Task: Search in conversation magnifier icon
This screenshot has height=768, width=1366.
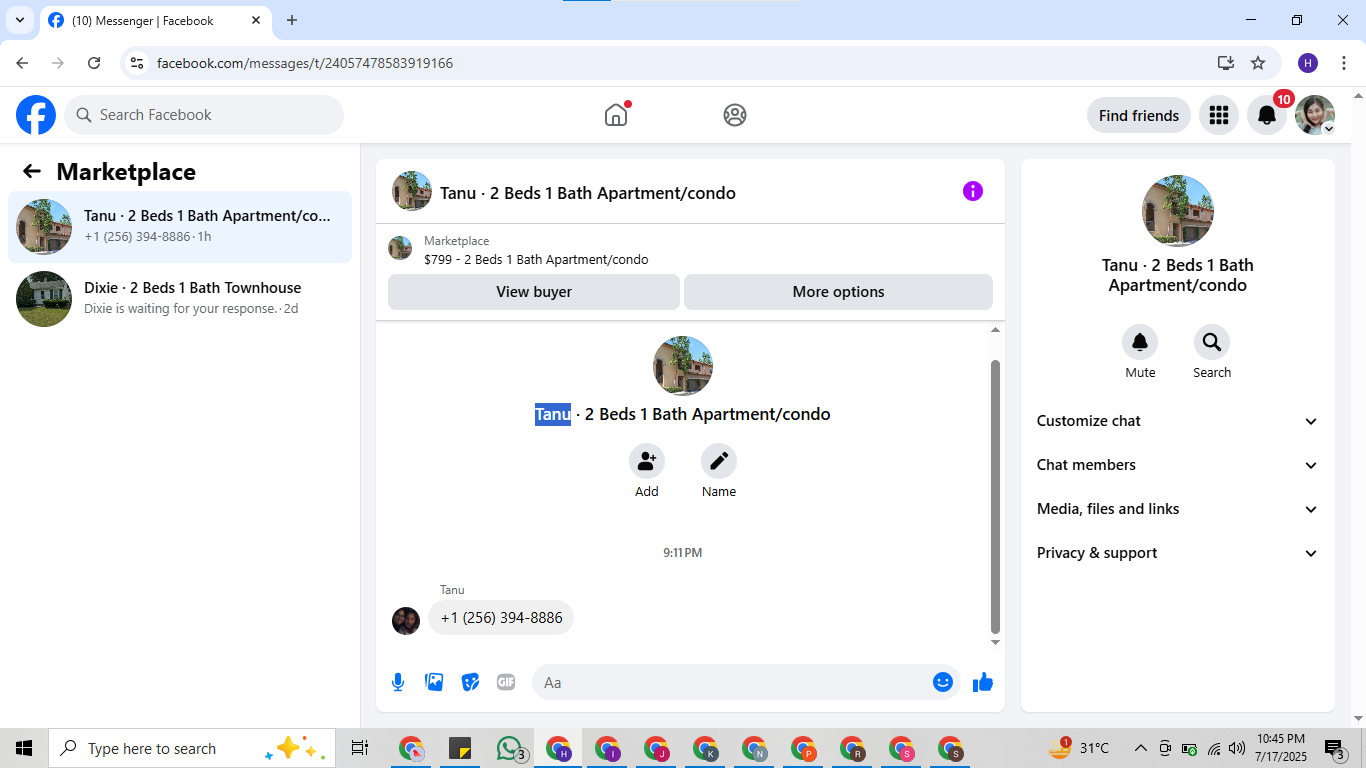Action: (x=1212, y=343)
